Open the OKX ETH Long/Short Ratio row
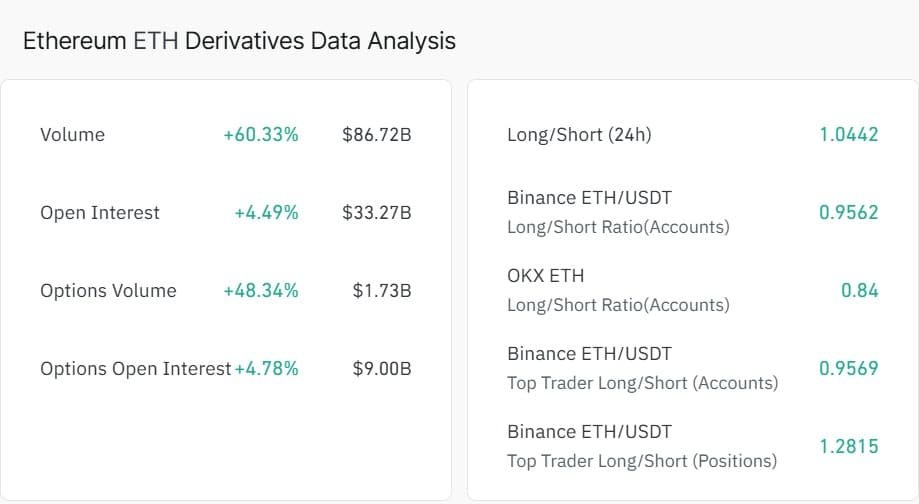This screenshot has height=504, width=919. [618, 290]
